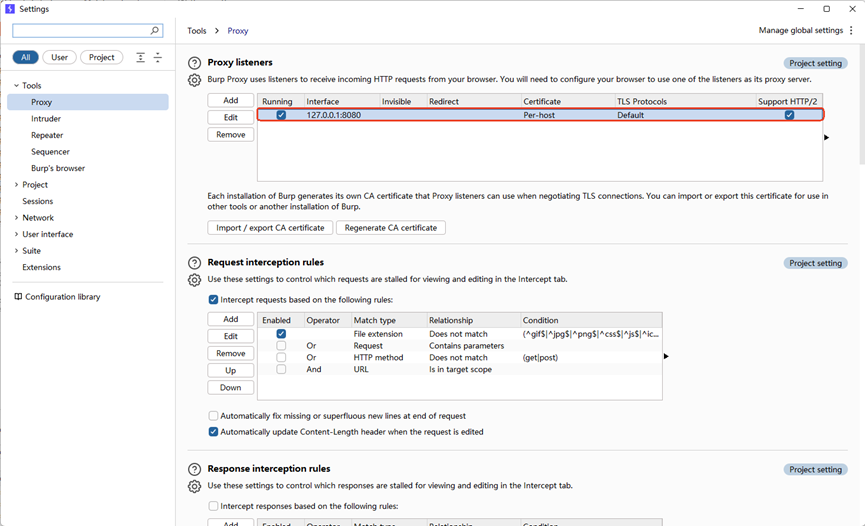Toggle Support HTTP/2 checkbox for the listener

click(789, 115)
